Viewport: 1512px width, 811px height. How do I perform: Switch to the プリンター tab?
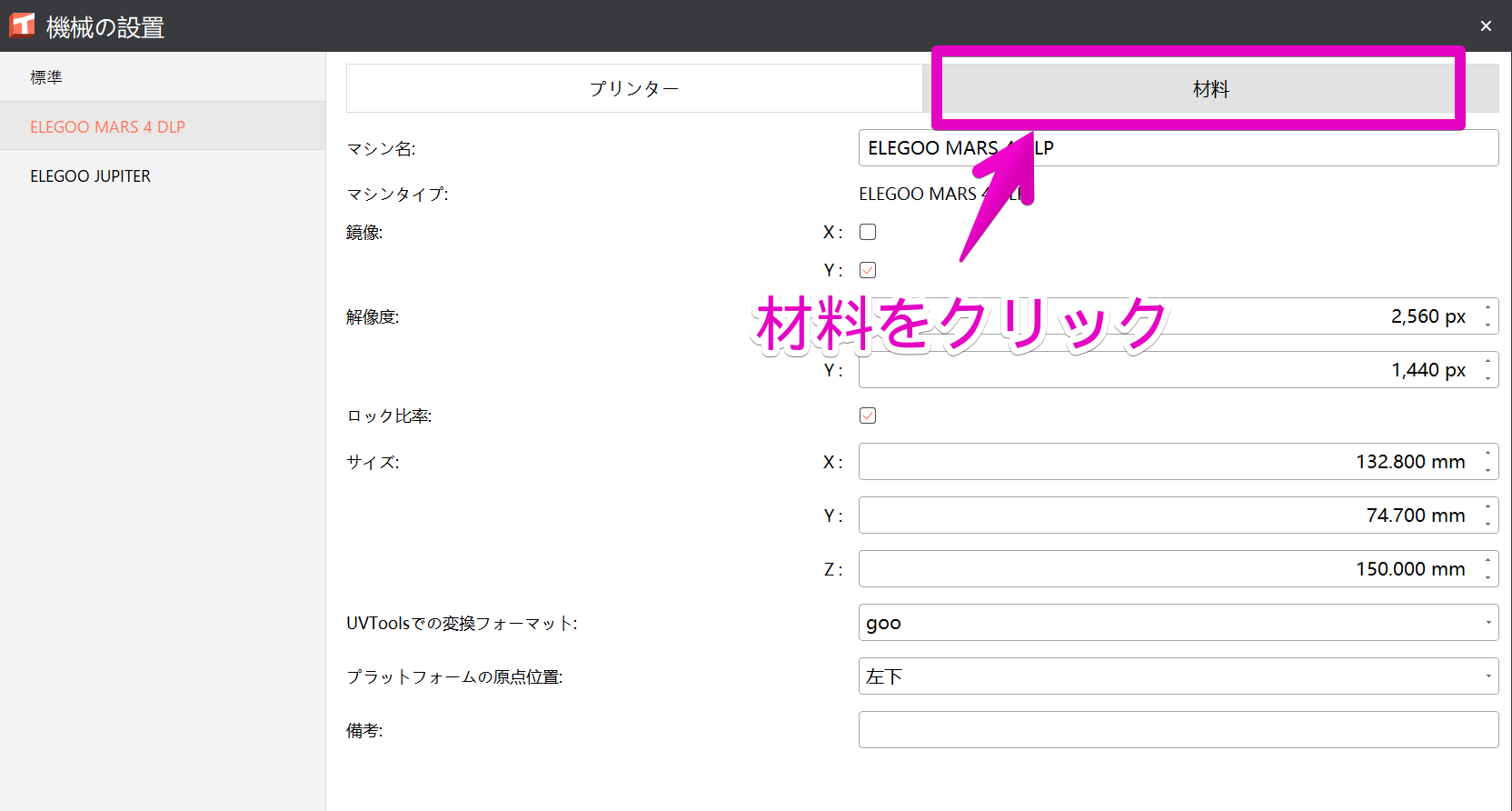click(x=634, y=88)
